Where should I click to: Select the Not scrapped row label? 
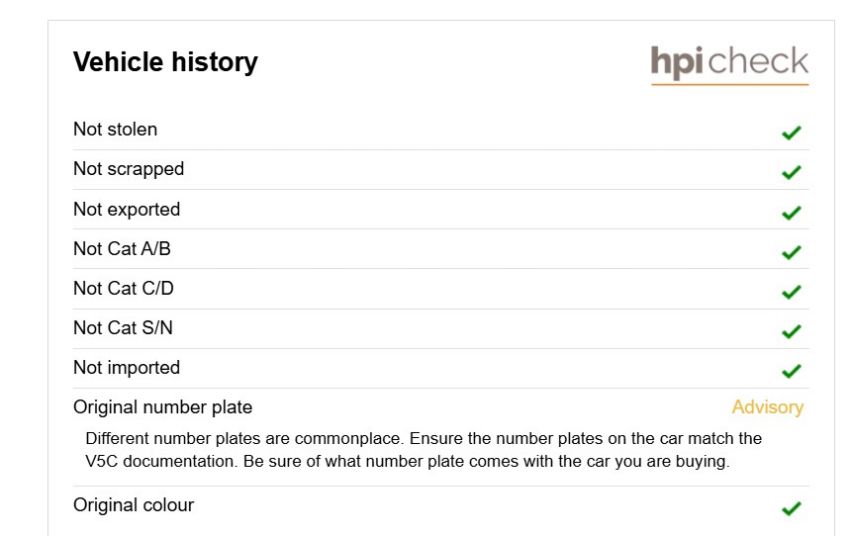pos(128,169)
